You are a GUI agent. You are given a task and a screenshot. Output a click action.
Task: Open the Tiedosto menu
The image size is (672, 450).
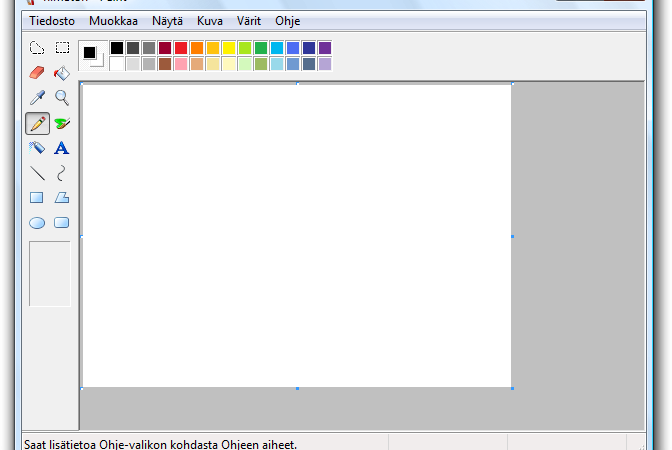point(52,21)
